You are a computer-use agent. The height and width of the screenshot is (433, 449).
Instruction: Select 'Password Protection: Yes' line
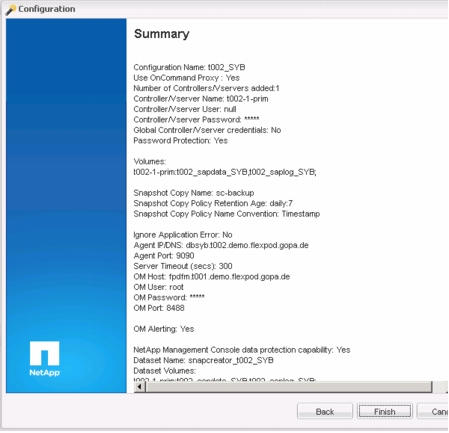pos(180,141)
